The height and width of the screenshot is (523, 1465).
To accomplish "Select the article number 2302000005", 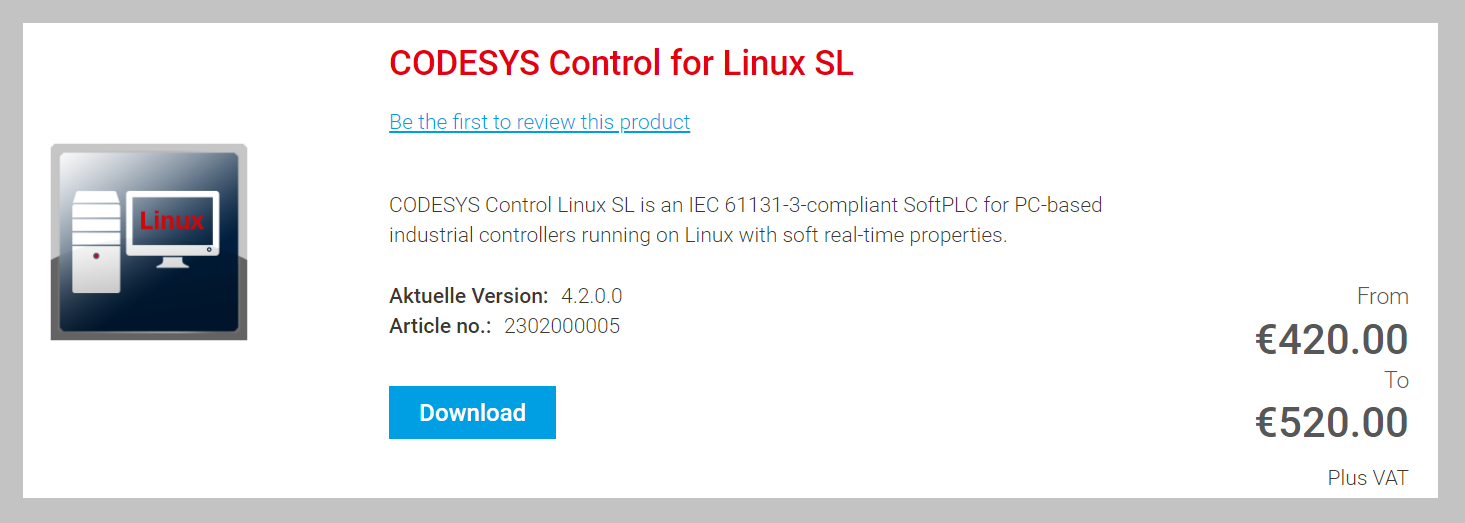I will [x=562, y=326].
